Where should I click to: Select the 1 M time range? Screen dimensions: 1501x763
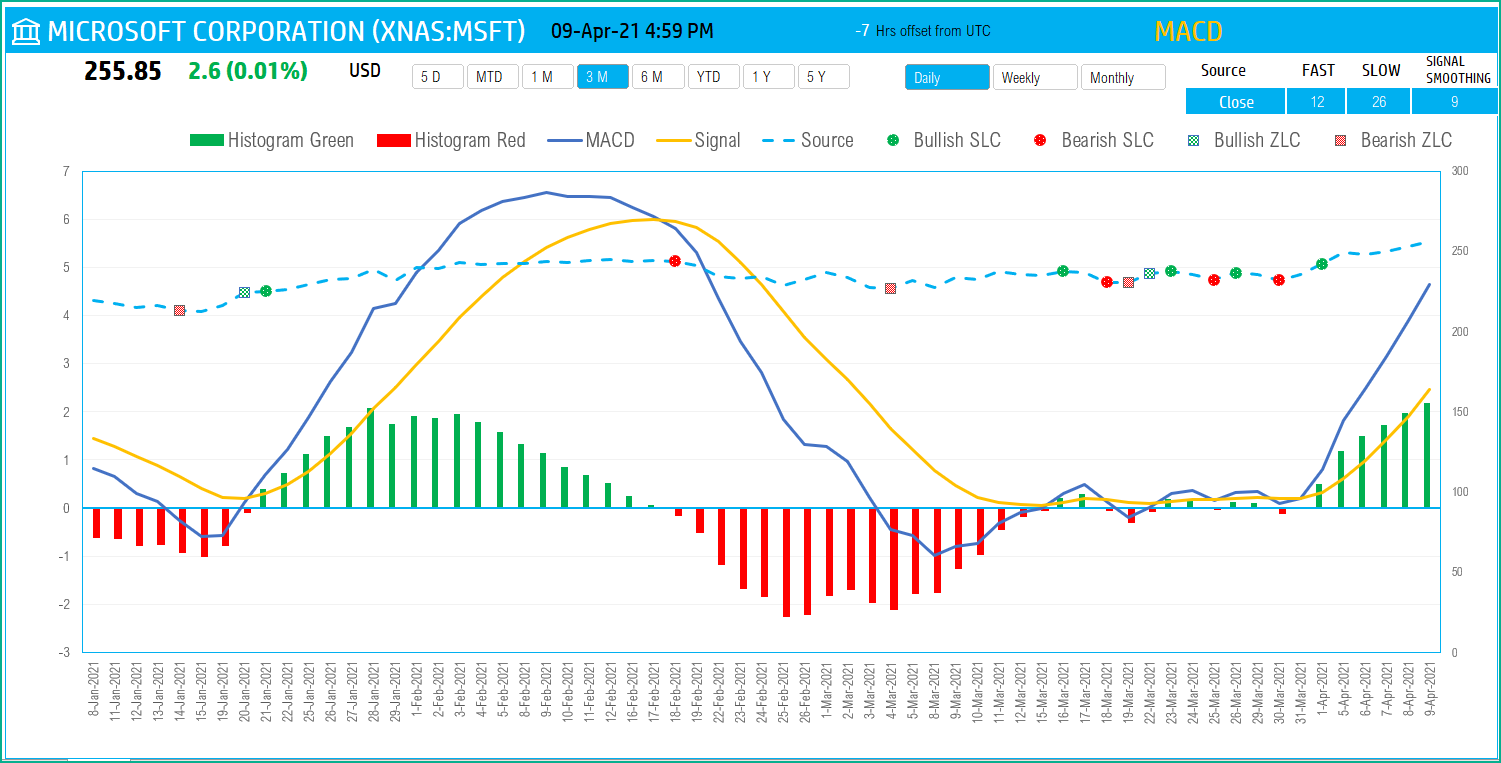pos(548,77)
